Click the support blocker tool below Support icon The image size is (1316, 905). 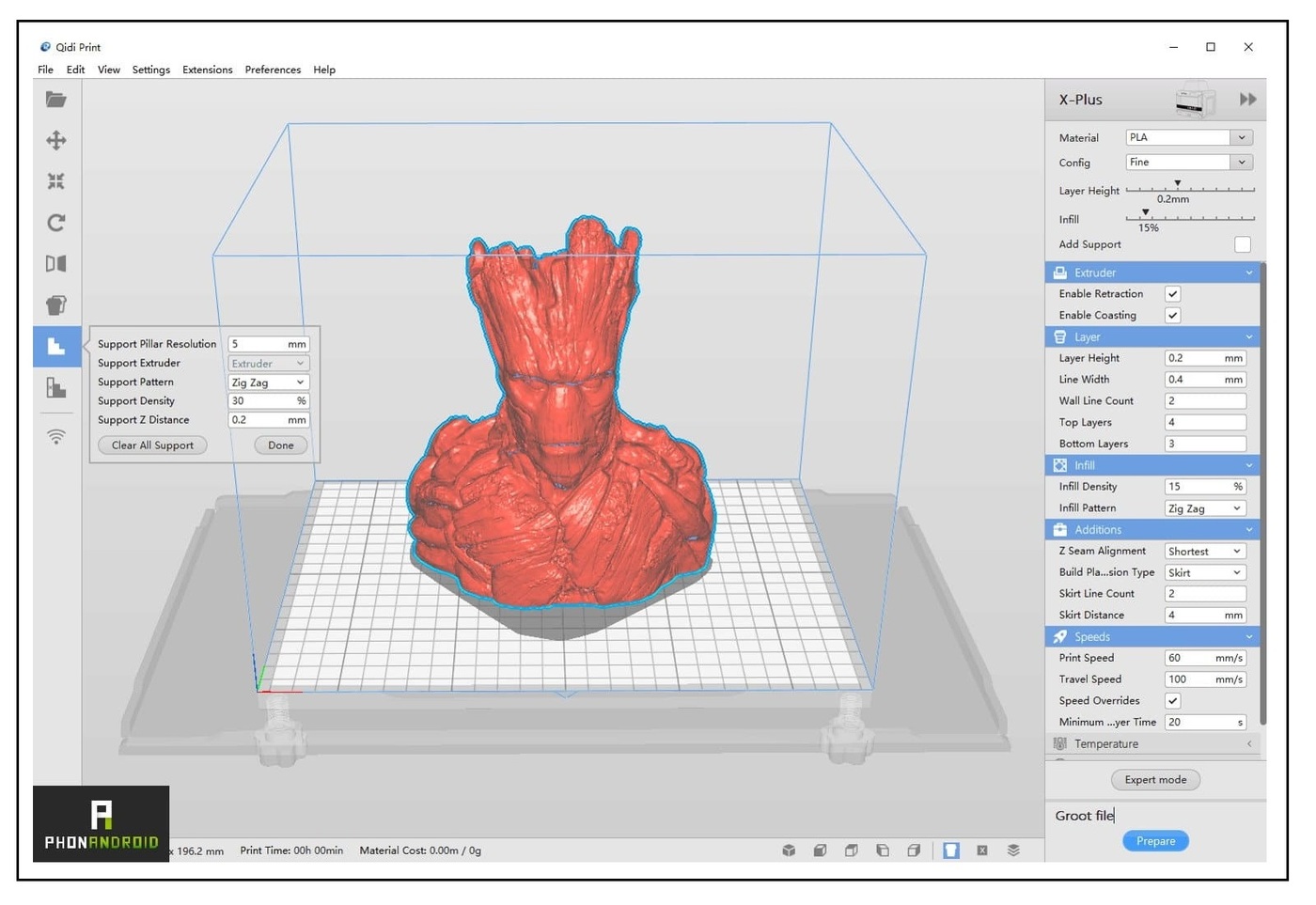pos(56,387)
